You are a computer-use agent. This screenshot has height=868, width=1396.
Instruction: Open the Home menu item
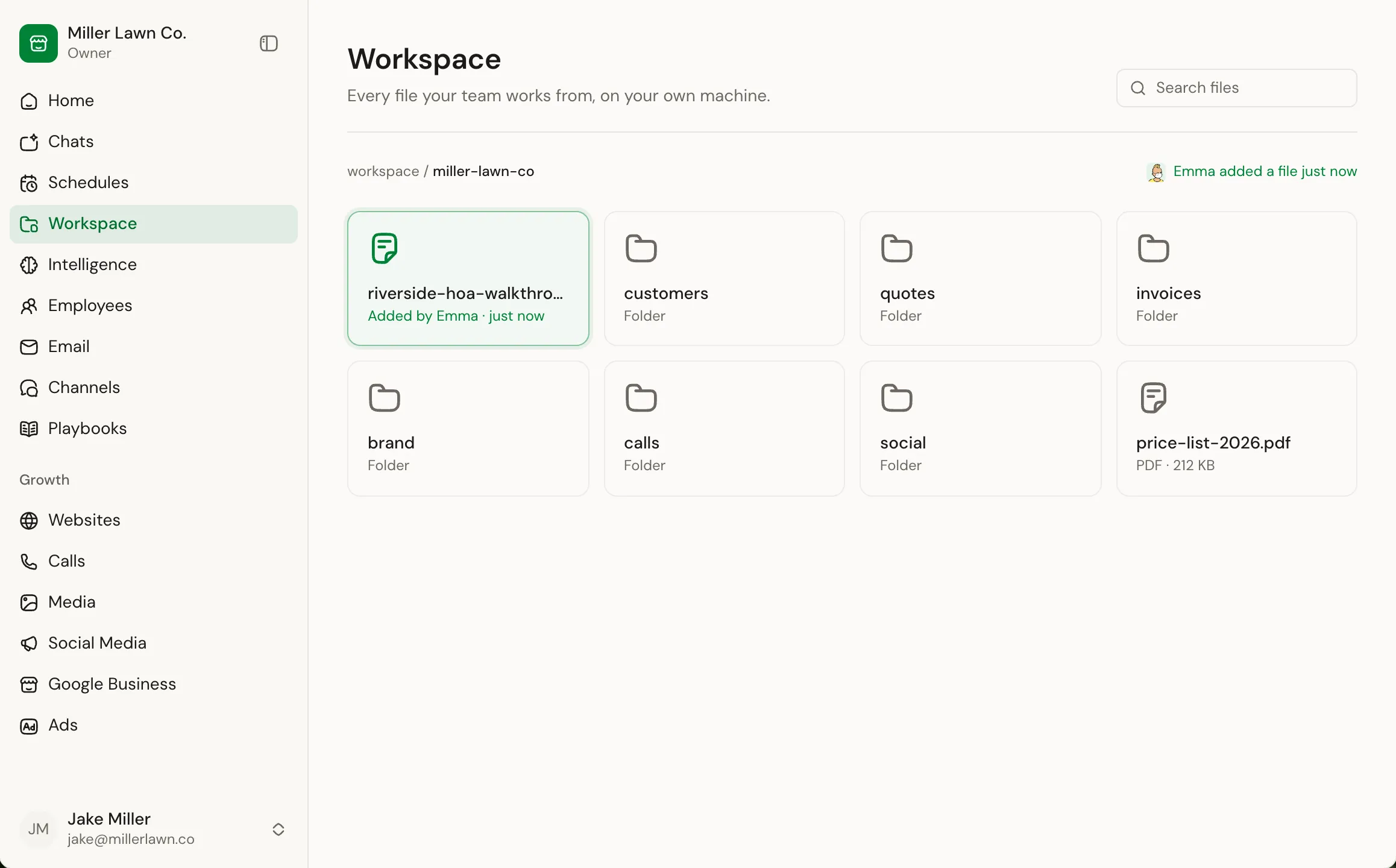tap(154, 101)
